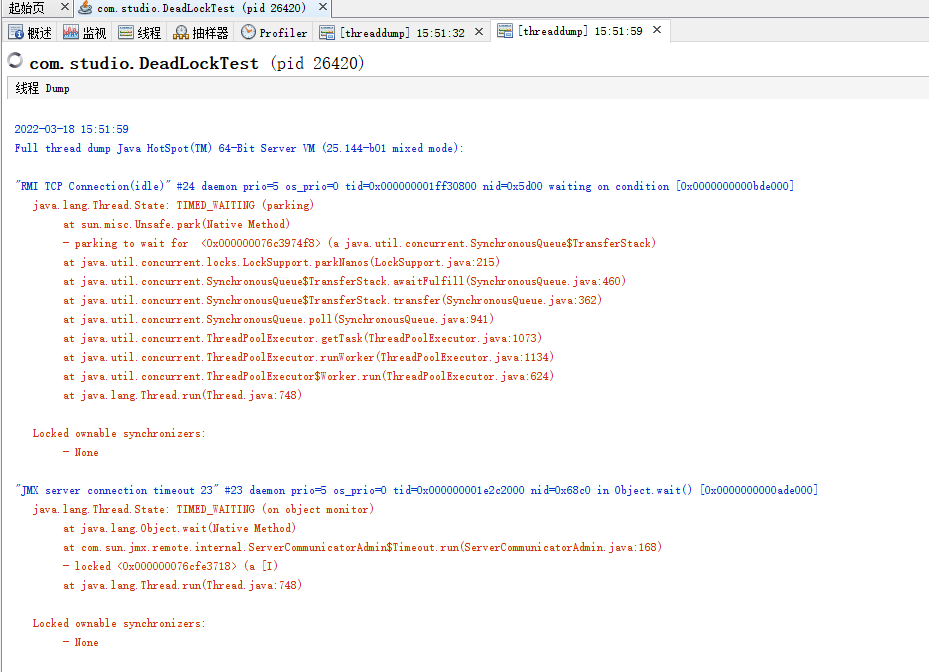Click the coffee cup icon on DeadLockTest tab
This screenshot has height=672, width=929.
87,8
